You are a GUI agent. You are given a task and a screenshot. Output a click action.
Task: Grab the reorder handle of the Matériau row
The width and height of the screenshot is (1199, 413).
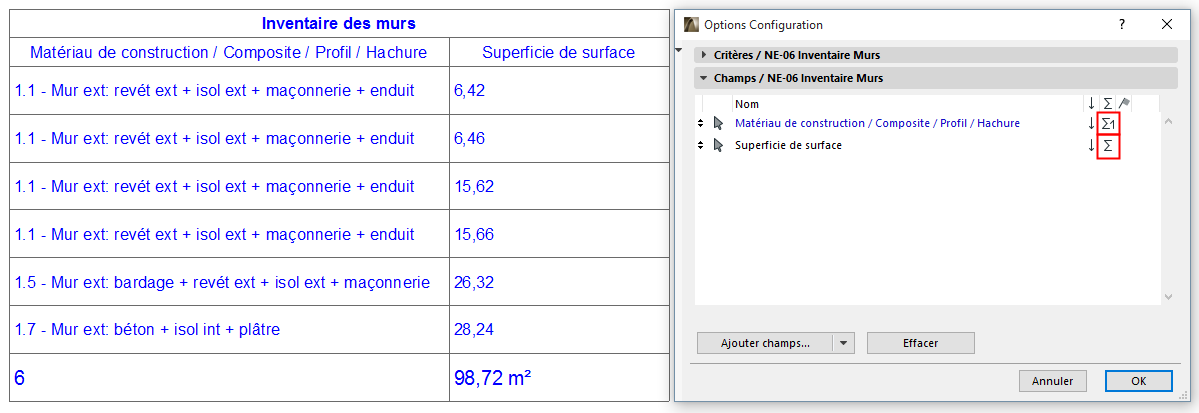tap(701, 123)
